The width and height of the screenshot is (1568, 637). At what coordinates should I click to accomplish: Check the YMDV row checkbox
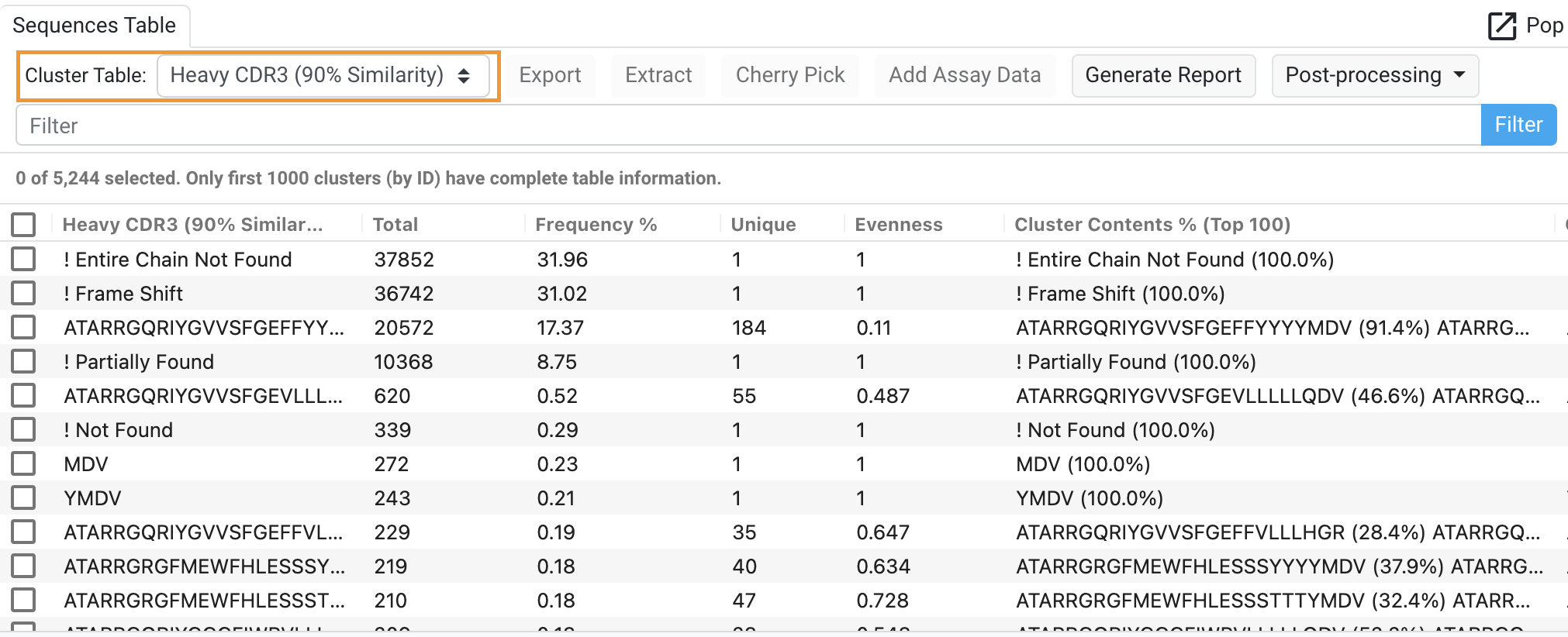23,498
